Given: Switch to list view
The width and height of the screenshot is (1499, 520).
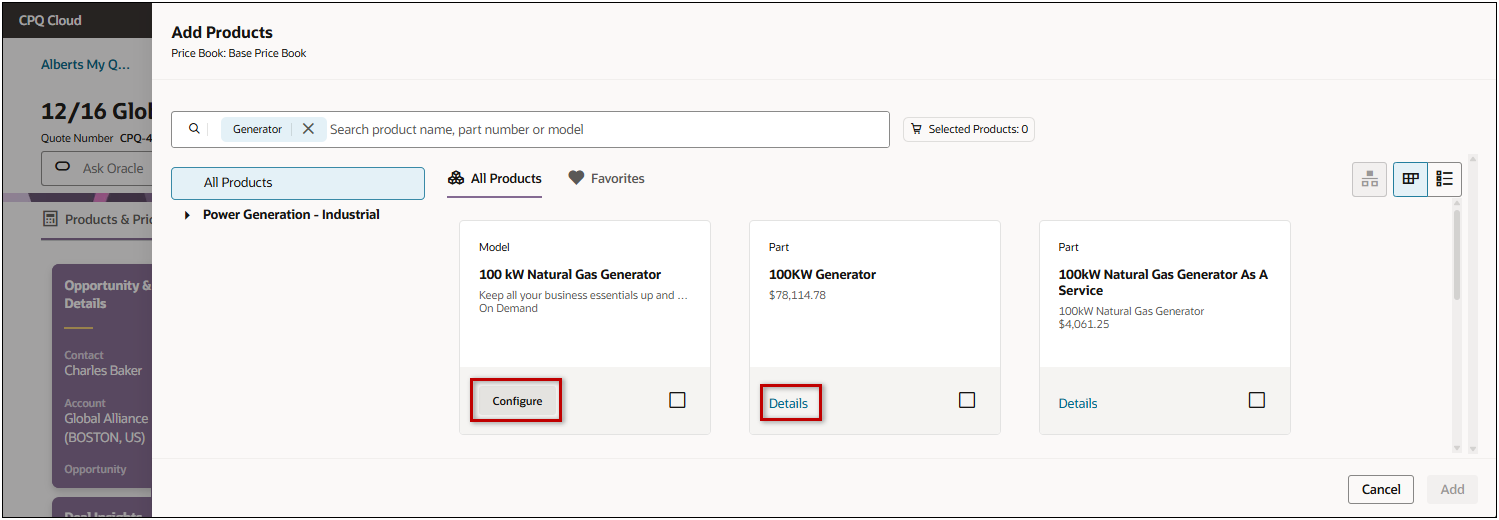Looking at the screenshot, I should 1445,179.
